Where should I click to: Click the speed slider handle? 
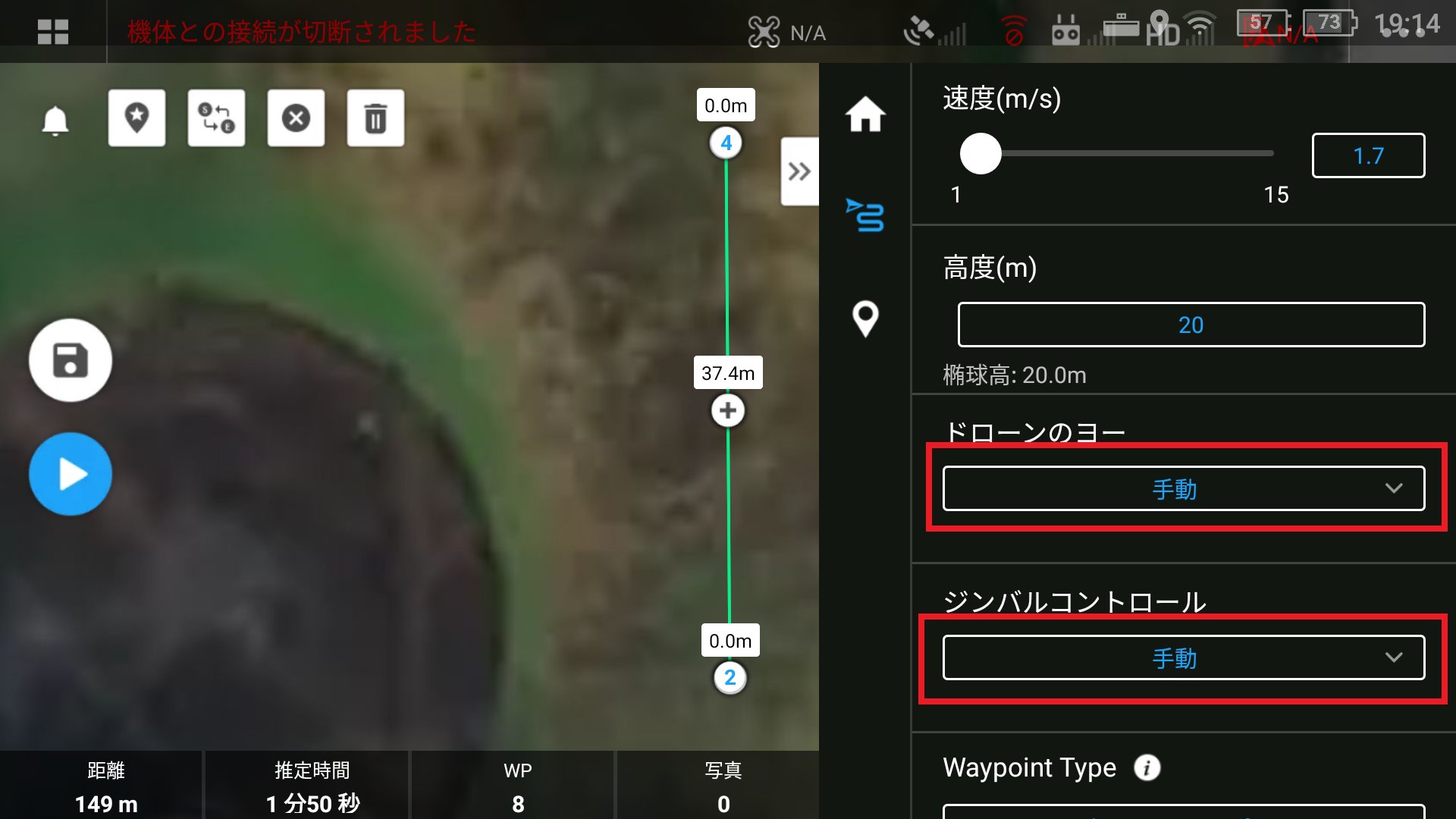(x=981, y=154)
